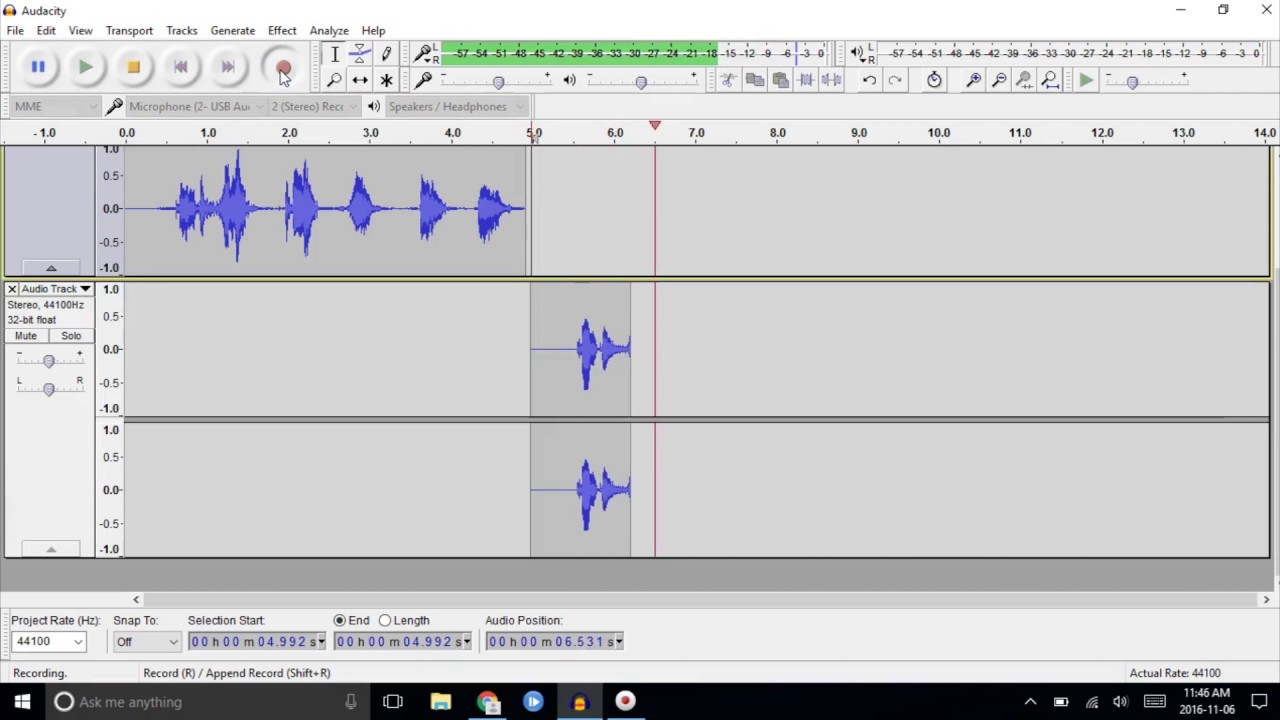Select the Draw pencil tool
The width and height of the screenshot is (1280, 720).
pyautogui.click(x=386, y=54)
